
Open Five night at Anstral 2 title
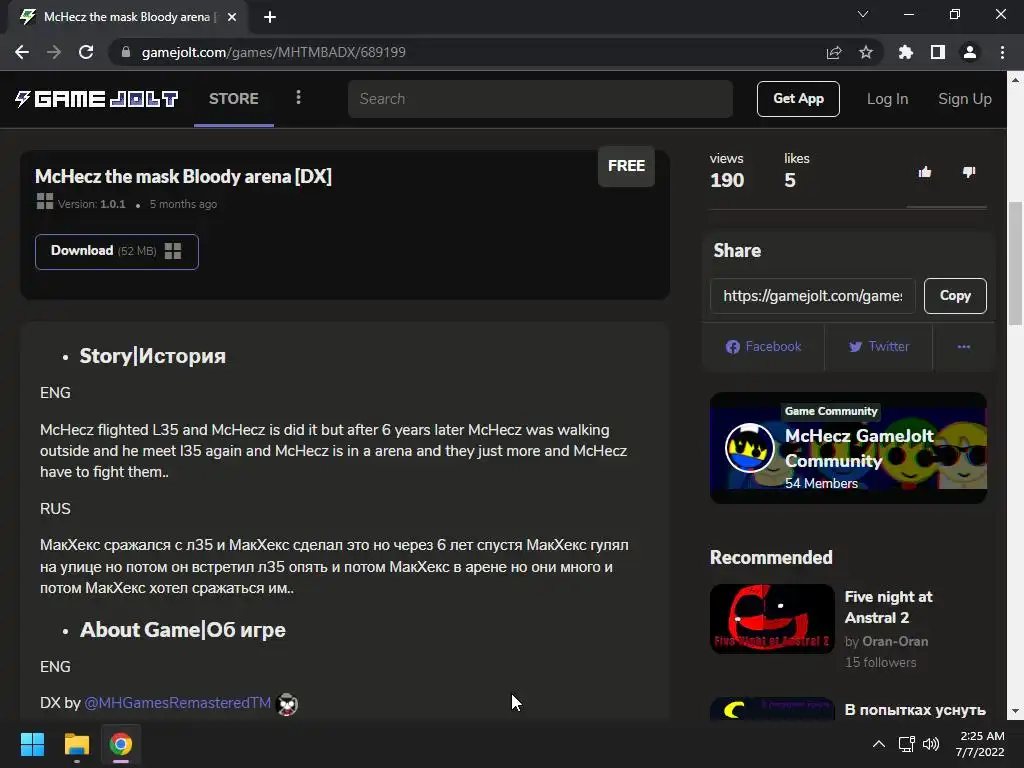pos(888,607)
